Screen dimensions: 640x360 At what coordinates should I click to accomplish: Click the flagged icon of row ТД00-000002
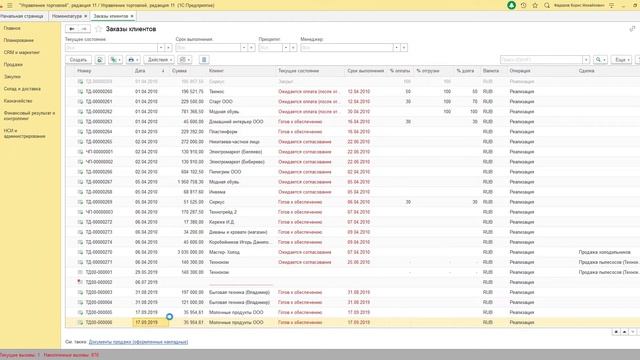(x=80, y=282)
